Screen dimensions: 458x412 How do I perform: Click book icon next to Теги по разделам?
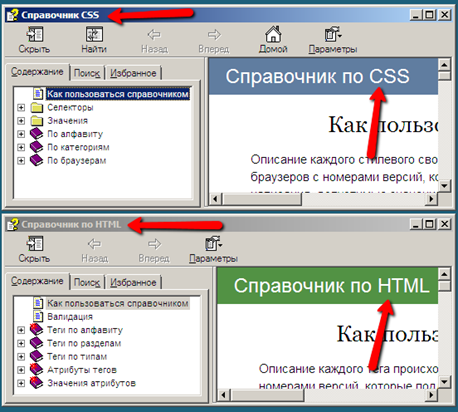[37, 343]
